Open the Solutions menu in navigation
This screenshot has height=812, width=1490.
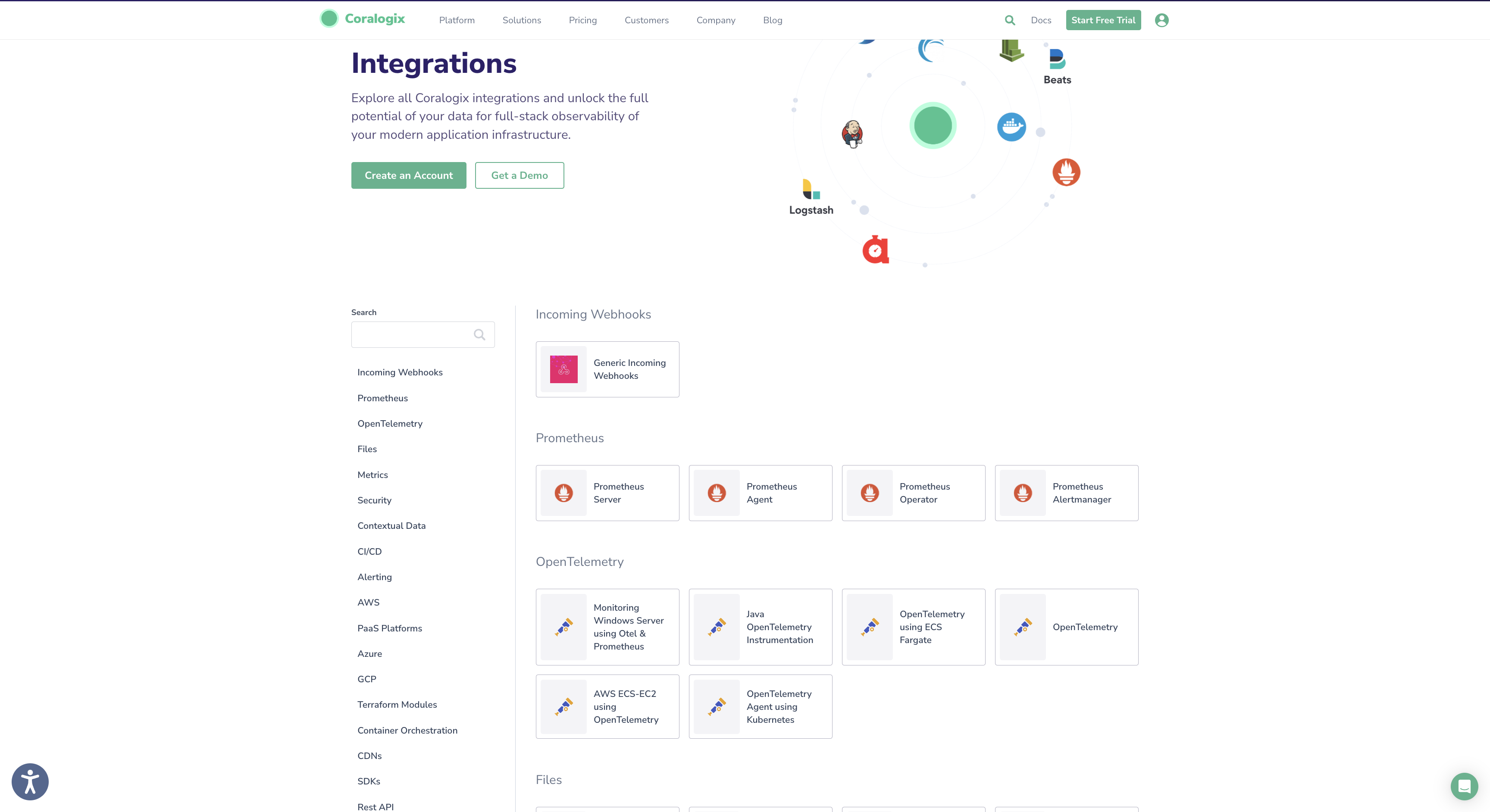[x=521, y=20]
